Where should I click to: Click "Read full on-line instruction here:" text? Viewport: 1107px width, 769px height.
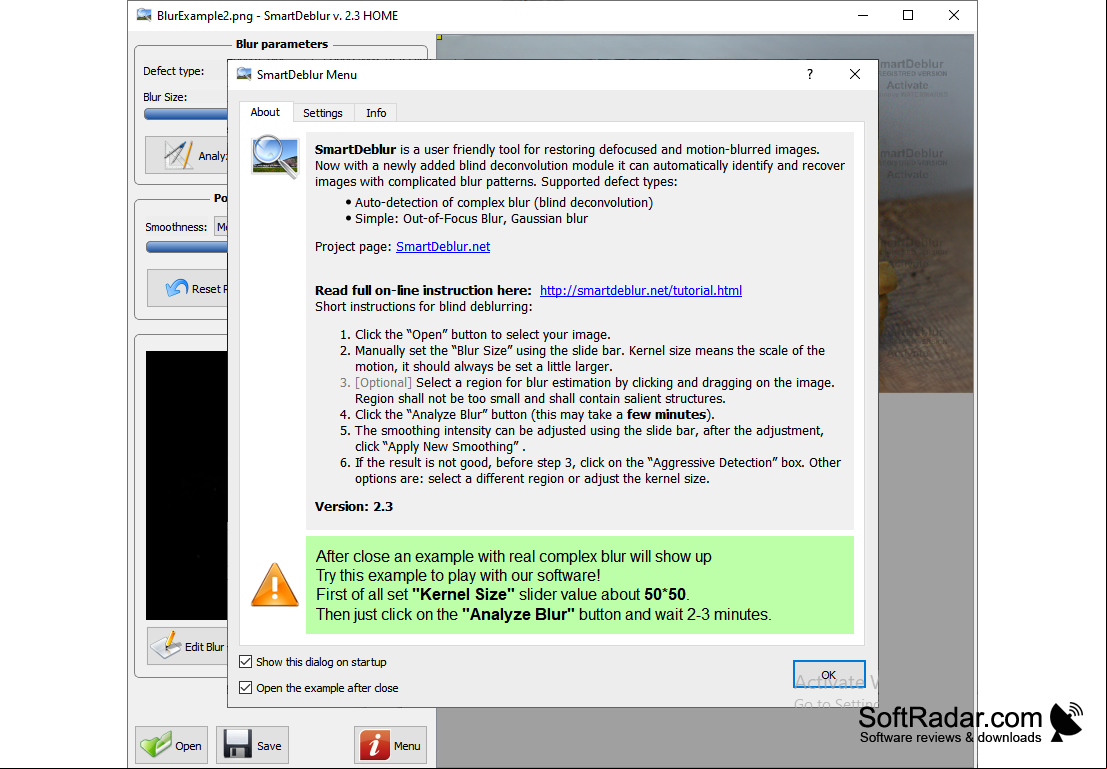point(423,290)
